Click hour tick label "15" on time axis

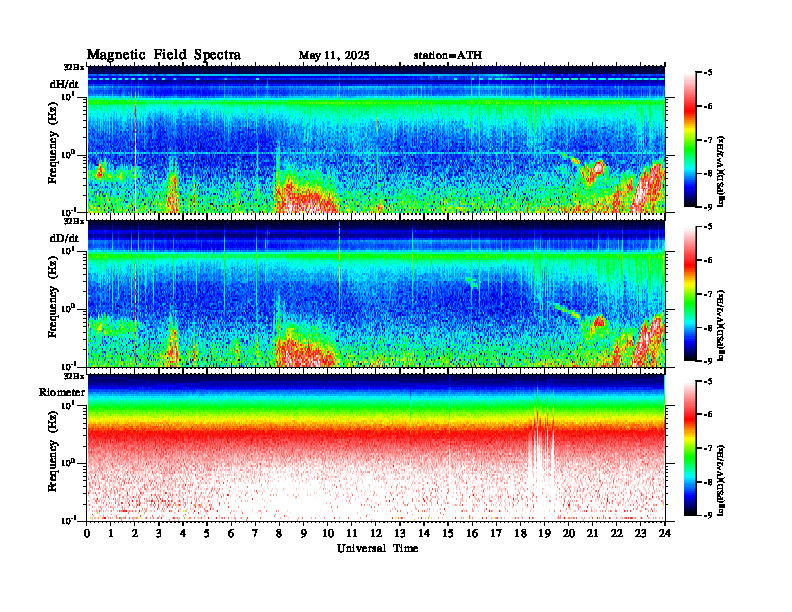[448, 533]
